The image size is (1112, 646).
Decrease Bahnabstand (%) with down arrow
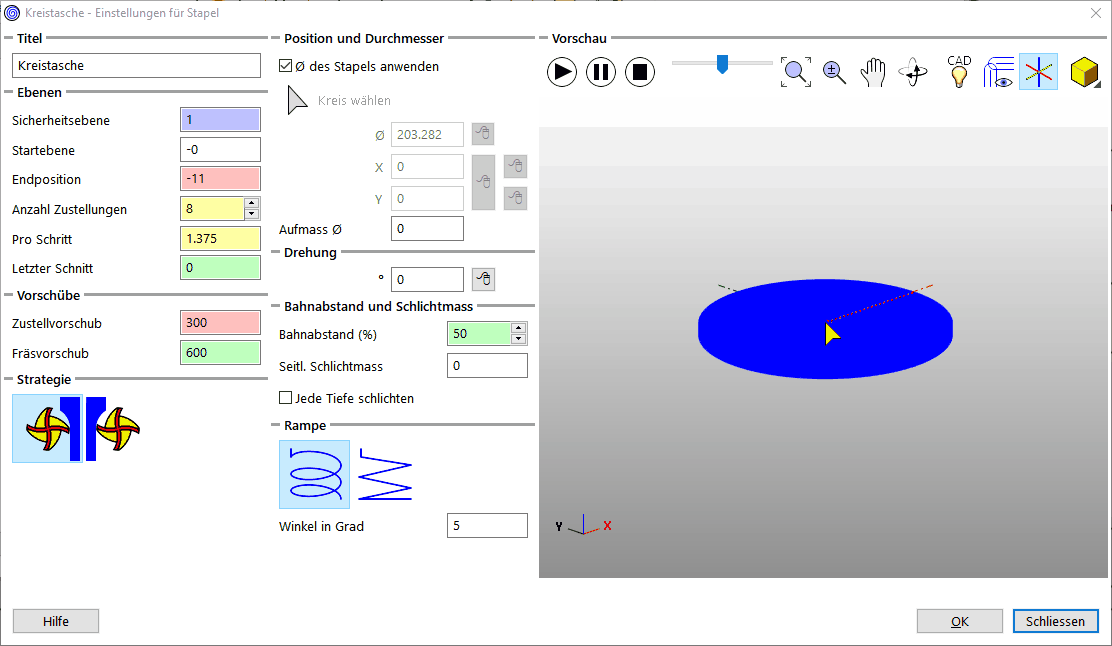click(x=518, y=340)
